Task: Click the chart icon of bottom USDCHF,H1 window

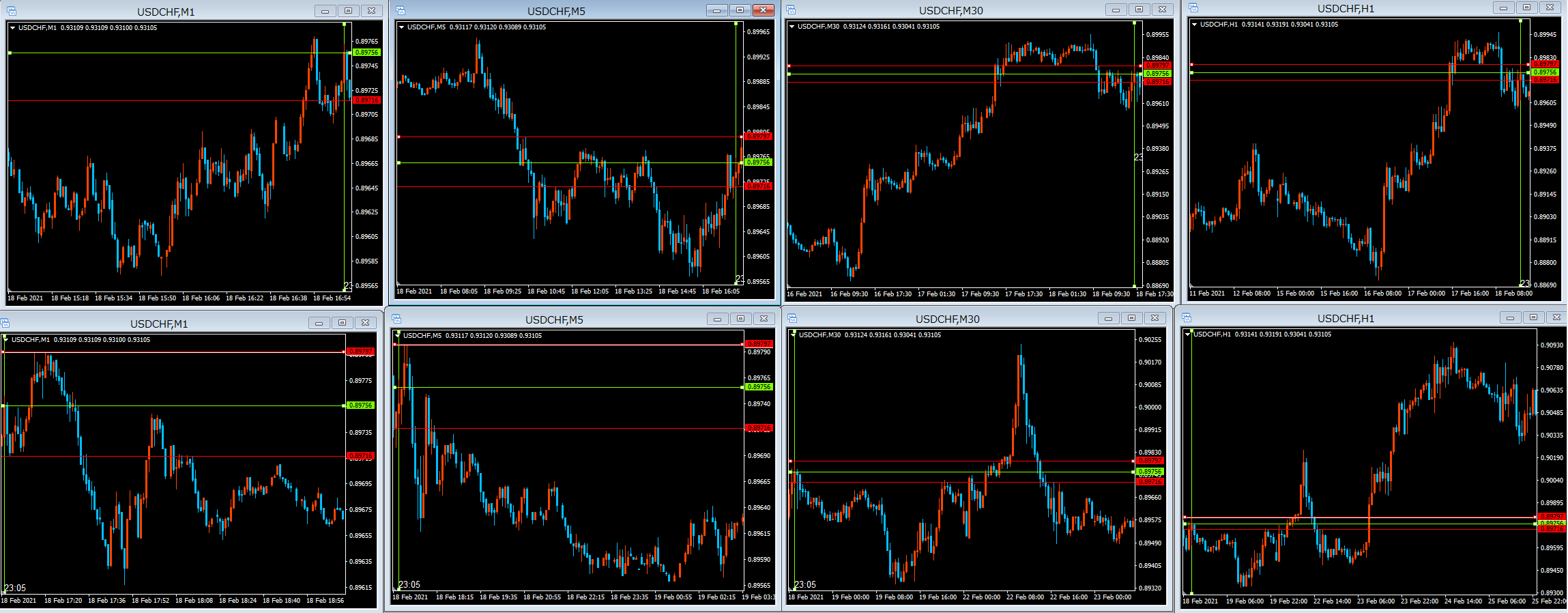Action: [1187, 317]
